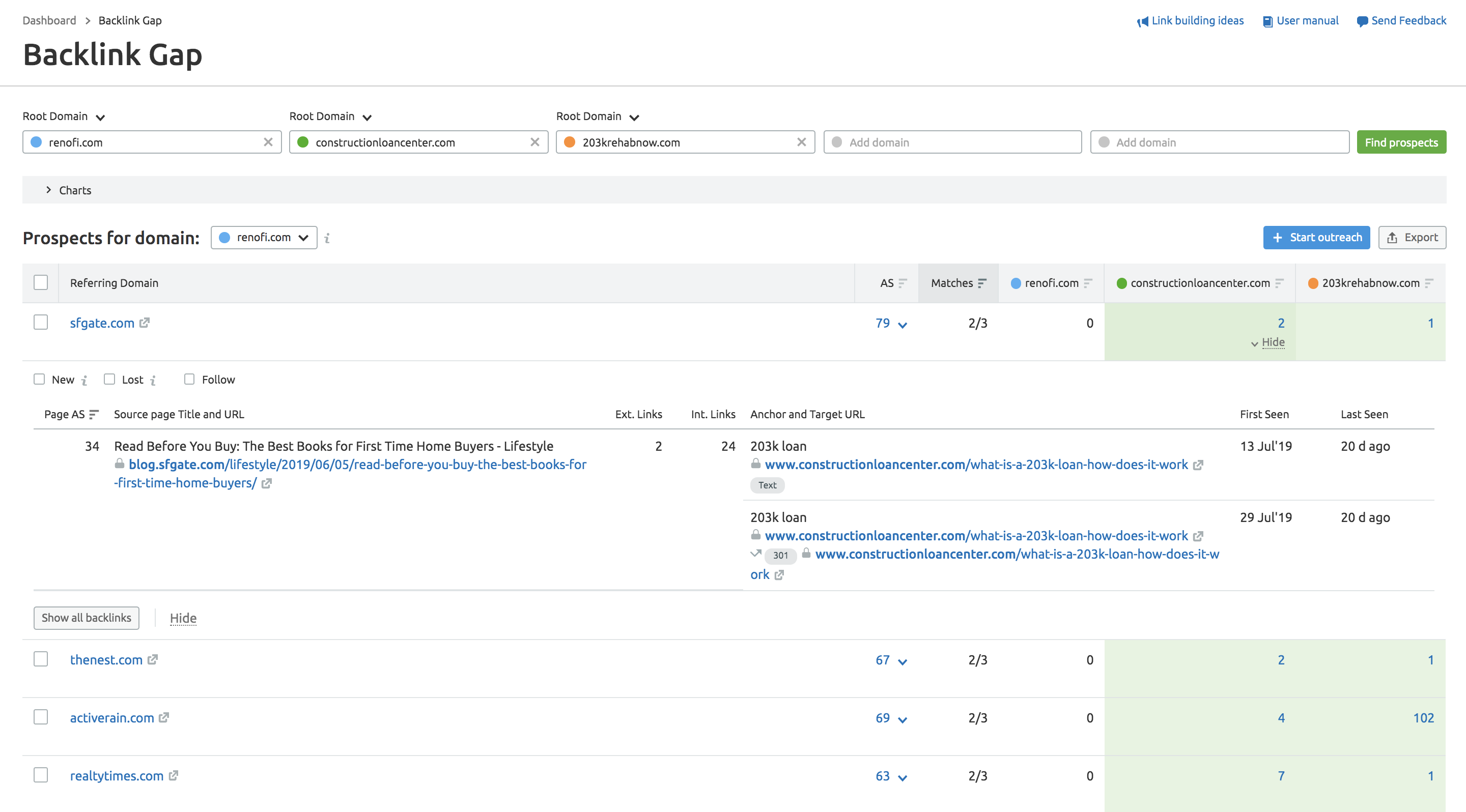Open thenest.com external link icon
The height and width of the screenshot is (812, 1466).
(153, 659)
